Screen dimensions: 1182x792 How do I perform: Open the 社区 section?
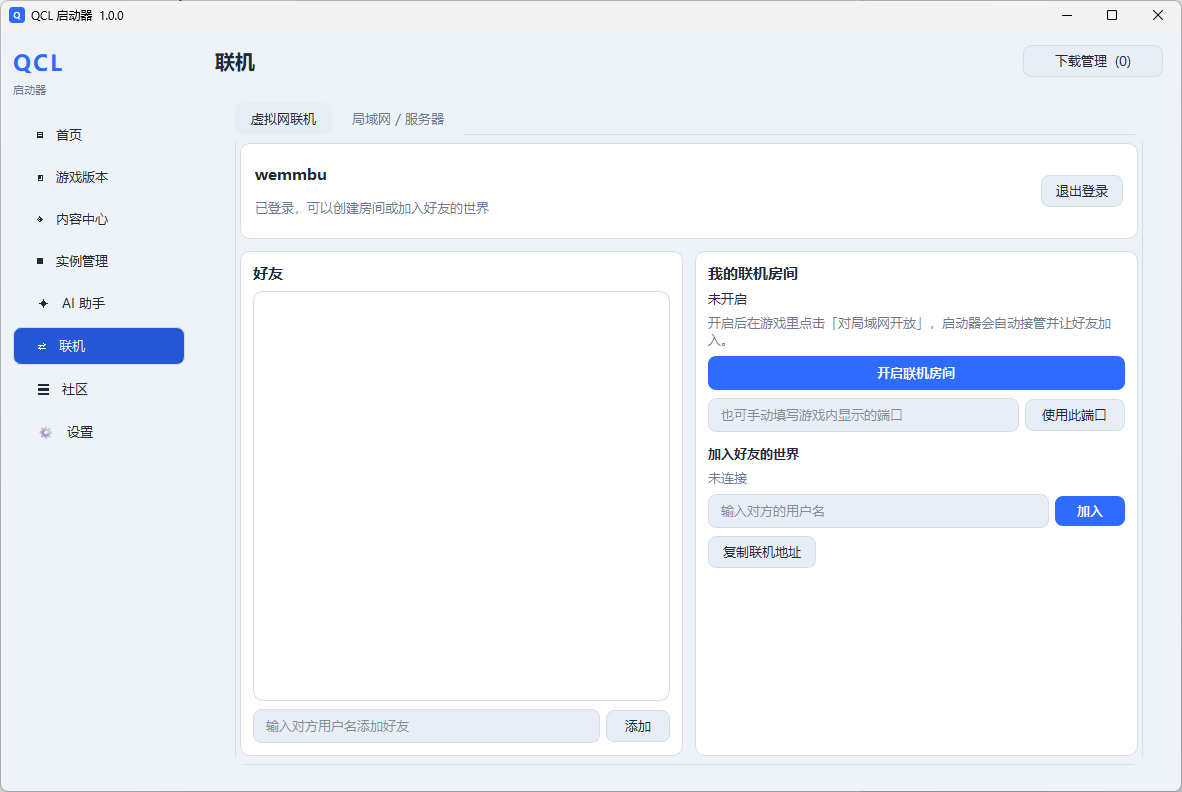99,389
